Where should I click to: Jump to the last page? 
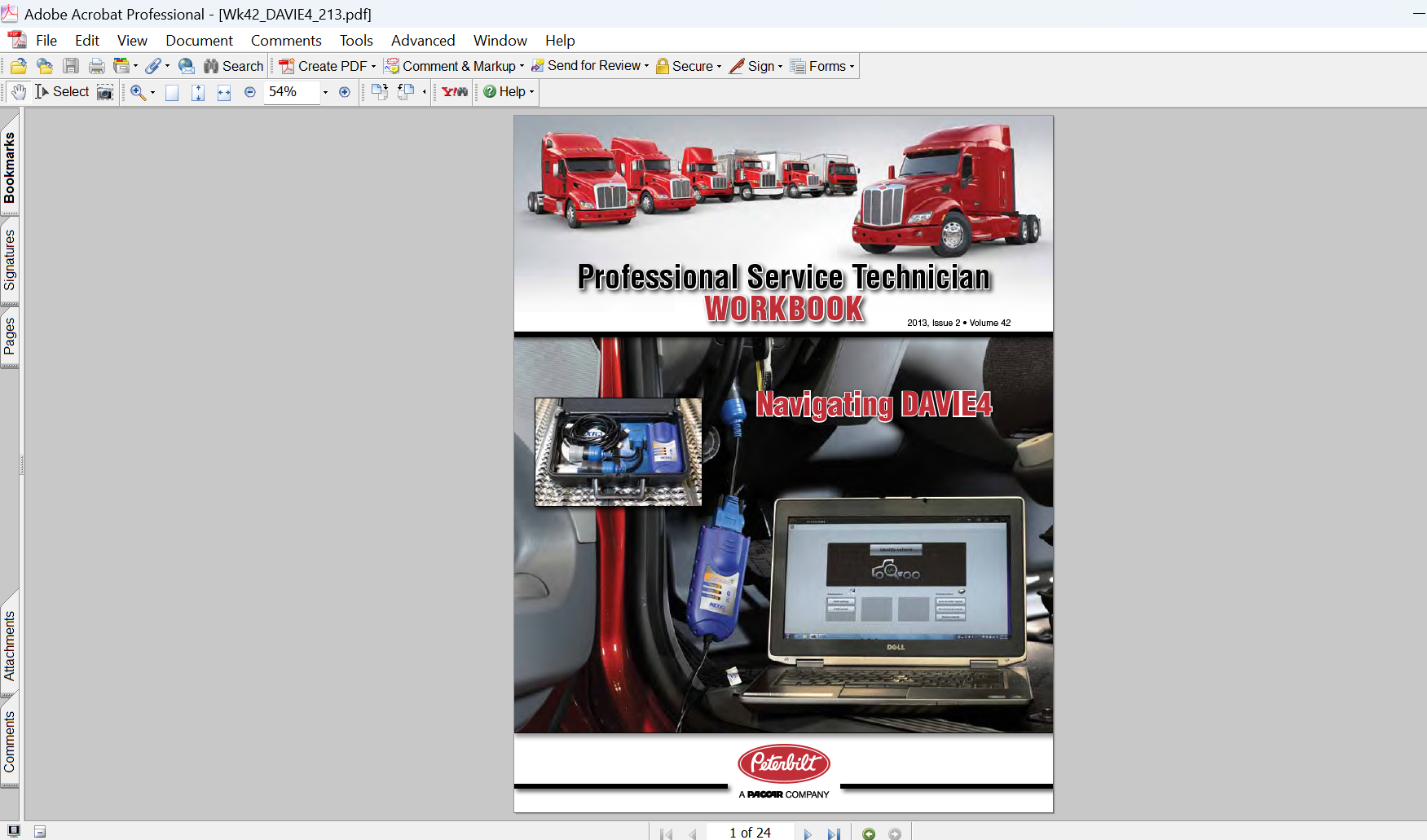pos(834,833)
